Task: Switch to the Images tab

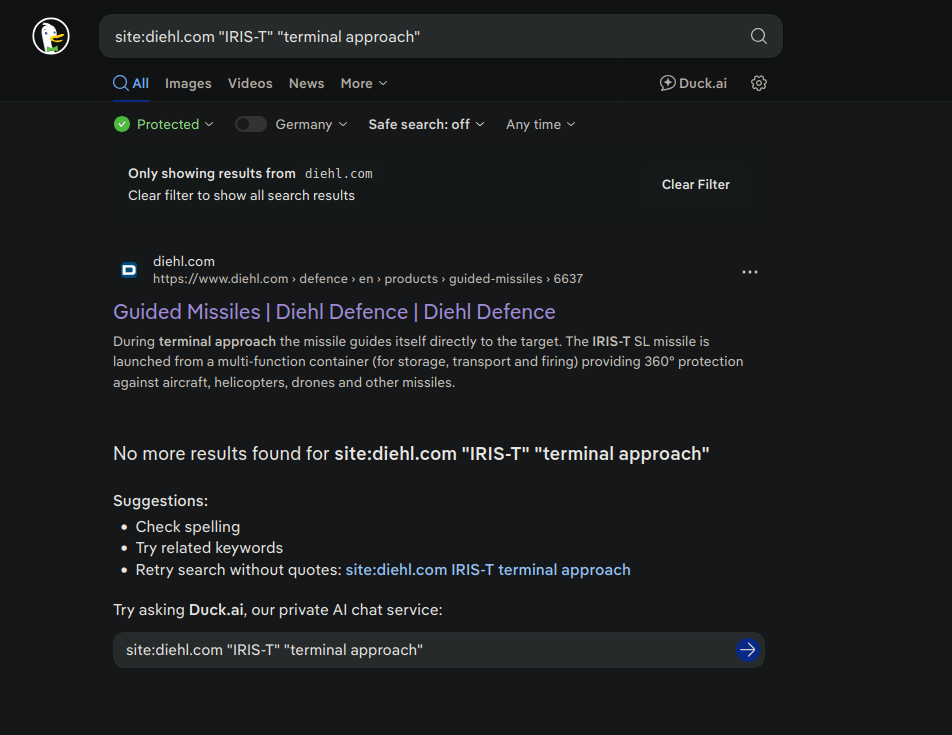Action: (x=188, y=84)
